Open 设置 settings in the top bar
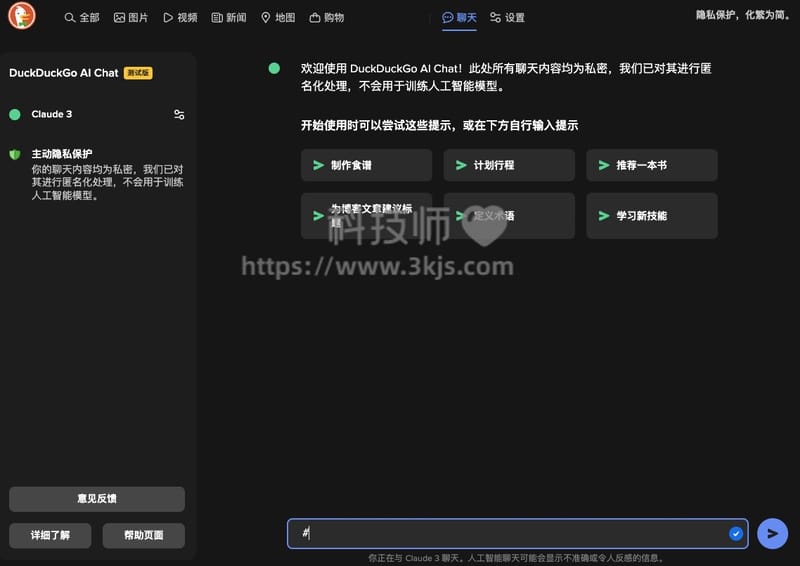Image resolution: width=800 pixels, height=566 pixels. pyautogui.click(x=507, y=18)
